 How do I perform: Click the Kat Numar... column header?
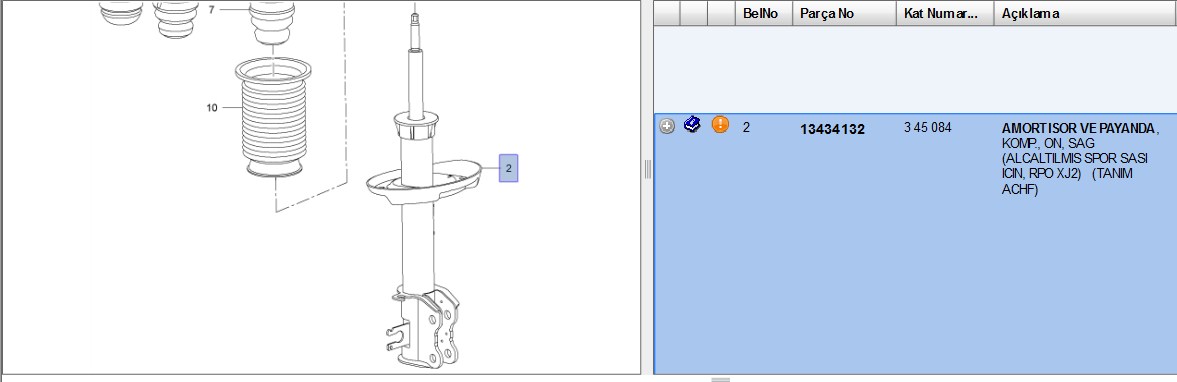(945, 14)
